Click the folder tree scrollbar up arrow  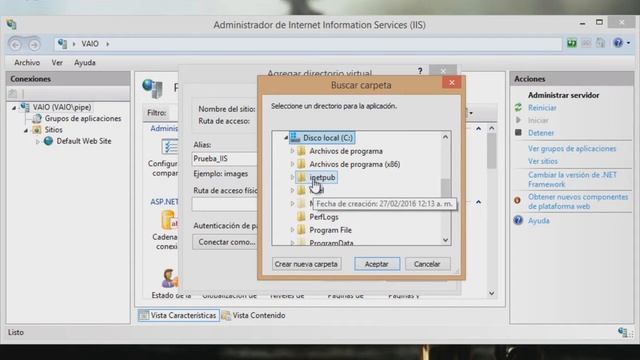446,137
